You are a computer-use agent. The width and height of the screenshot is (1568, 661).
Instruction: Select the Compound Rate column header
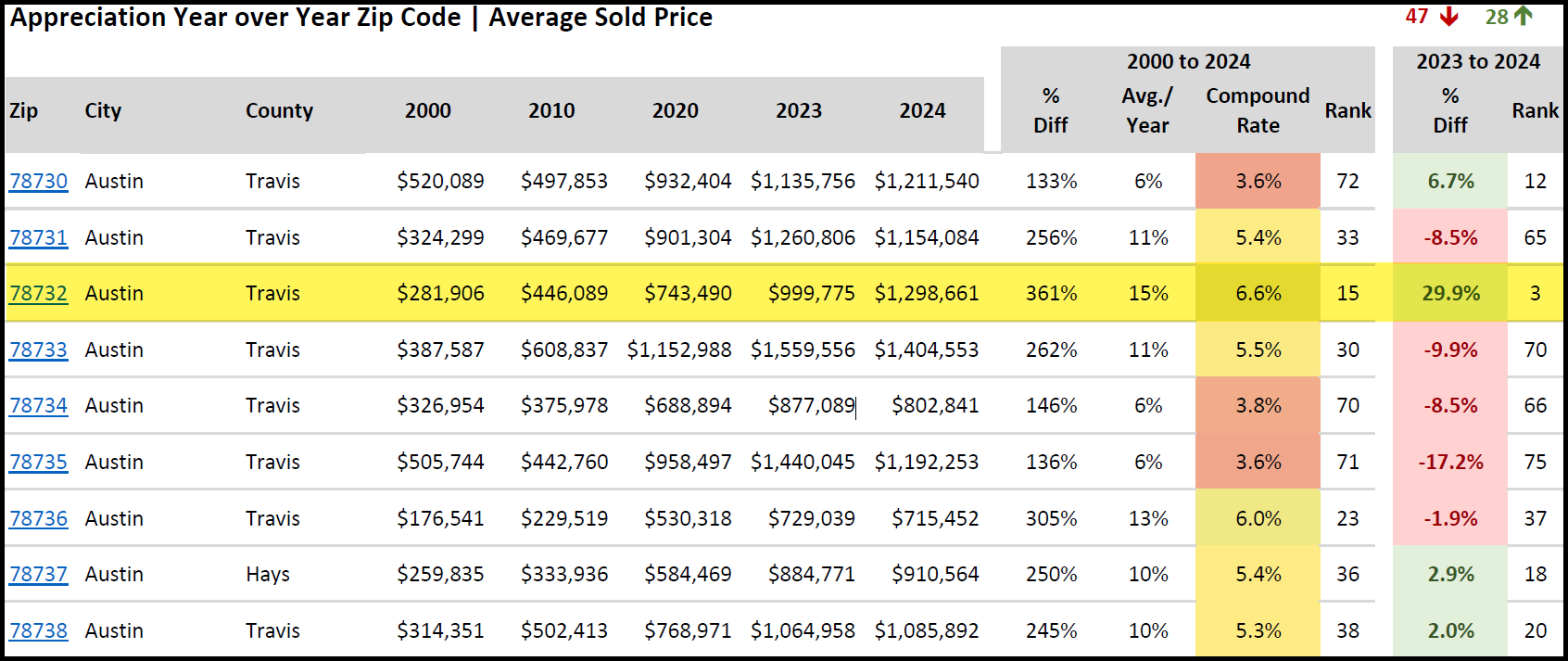coord(1258,110)
